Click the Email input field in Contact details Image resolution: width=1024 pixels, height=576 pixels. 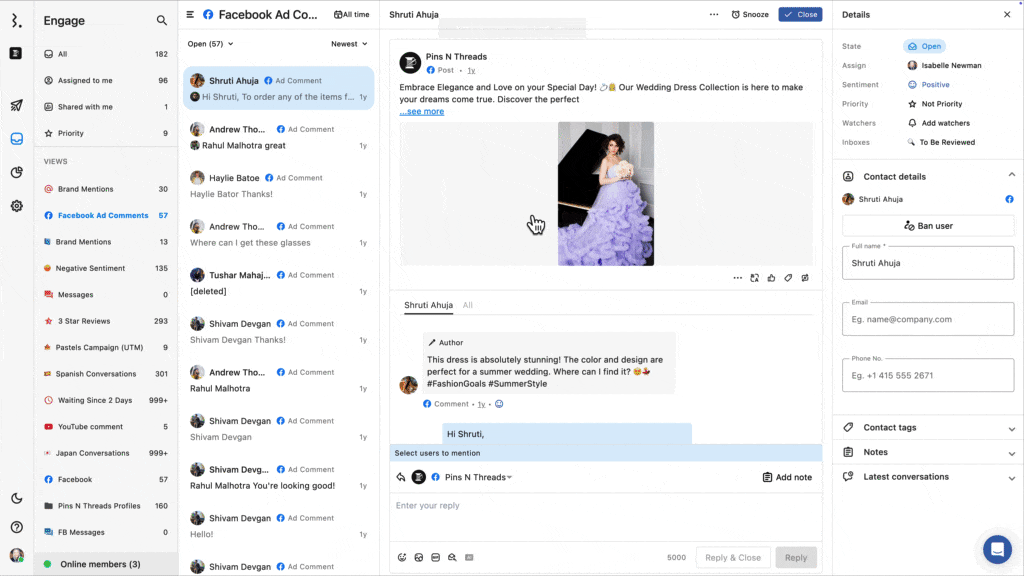click(928, 318)
